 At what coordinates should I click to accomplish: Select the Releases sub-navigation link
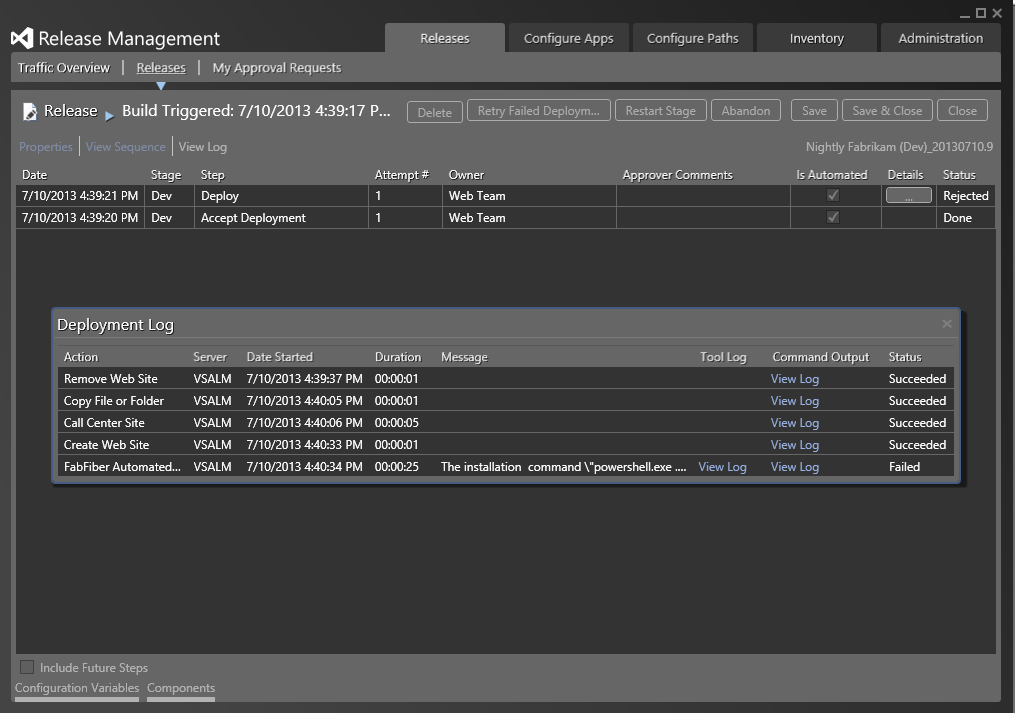tap(161, 67)
